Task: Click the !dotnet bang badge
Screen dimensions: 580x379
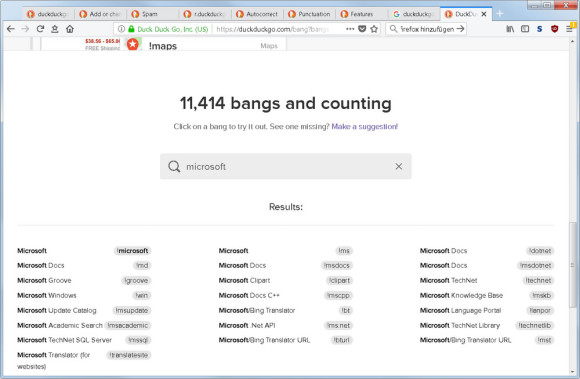Action: pos(540,251)
